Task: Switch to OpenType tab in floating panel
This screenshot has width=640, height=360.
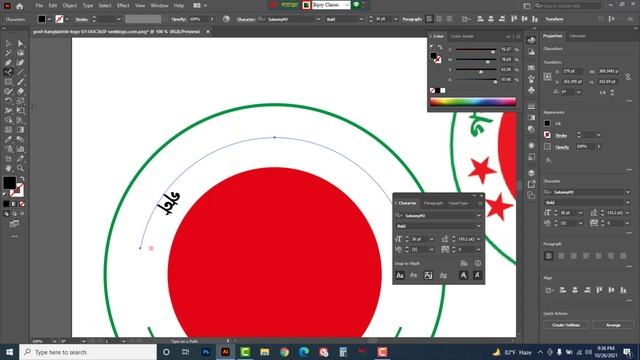Action: coord(458,203)
